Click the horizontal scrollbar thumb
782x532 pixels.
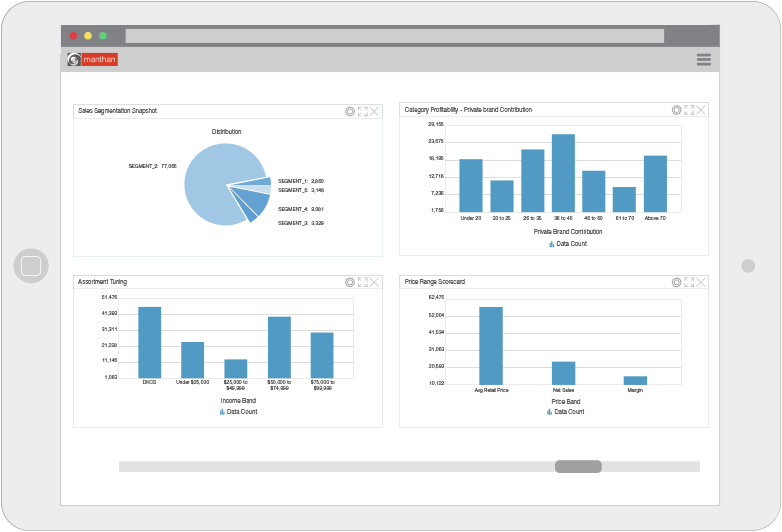pos(578,466)
